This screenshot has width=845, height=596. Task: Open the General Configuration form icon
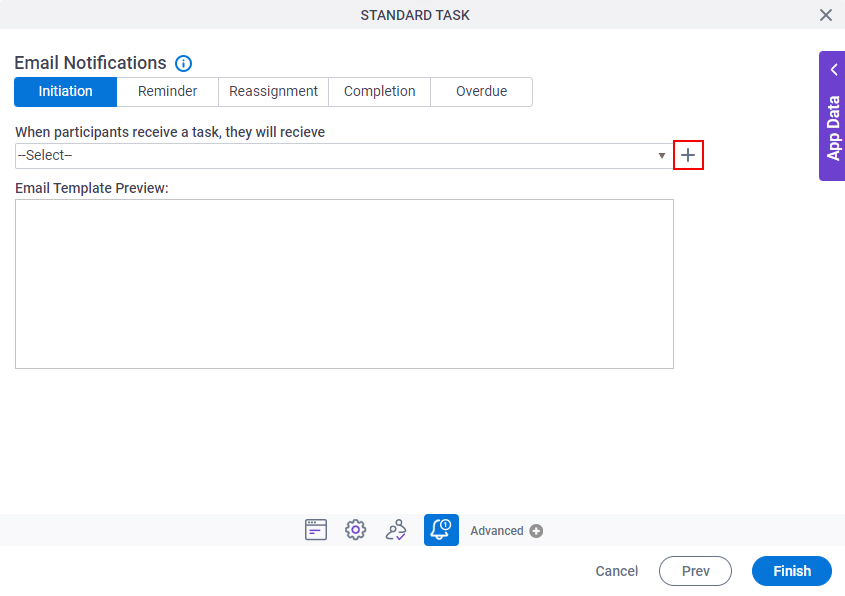pos(316,530)
